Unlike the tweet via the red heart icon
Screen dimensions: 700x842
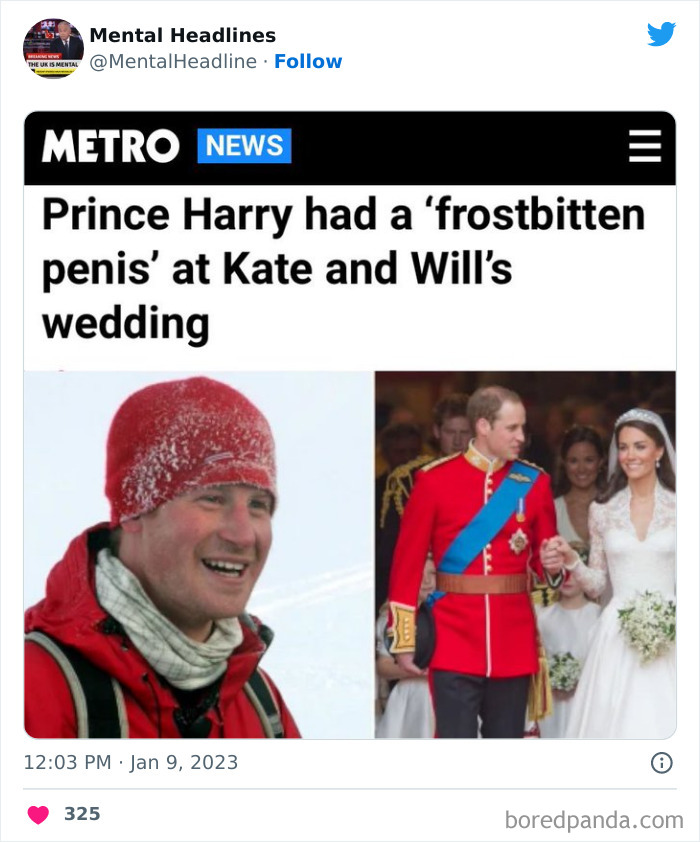(38, 816)
